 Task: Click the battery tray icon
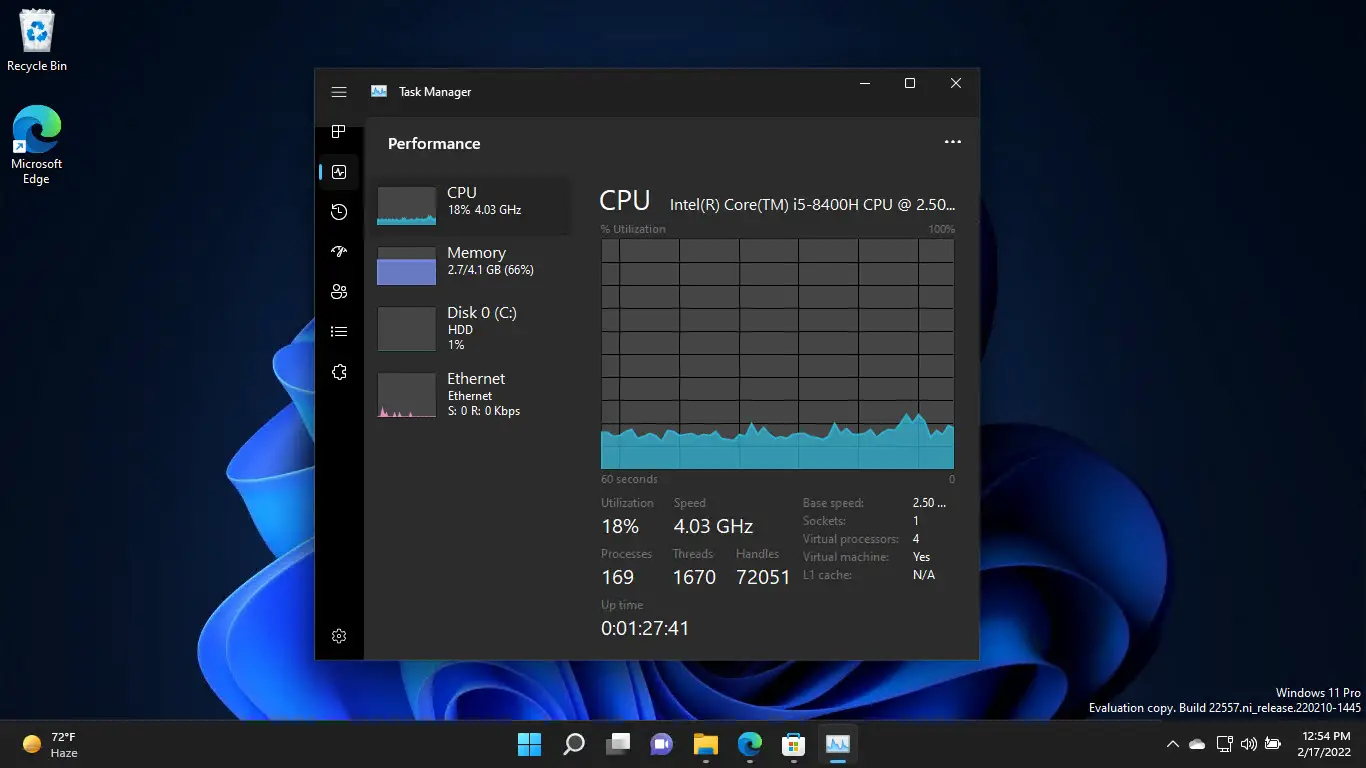tap(1273, 744)
